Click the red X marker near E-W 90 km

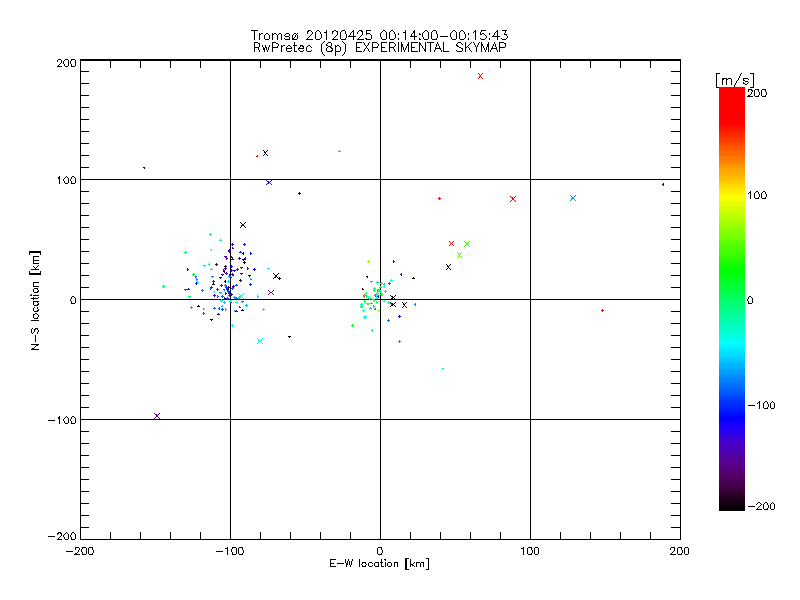[513, 199]
